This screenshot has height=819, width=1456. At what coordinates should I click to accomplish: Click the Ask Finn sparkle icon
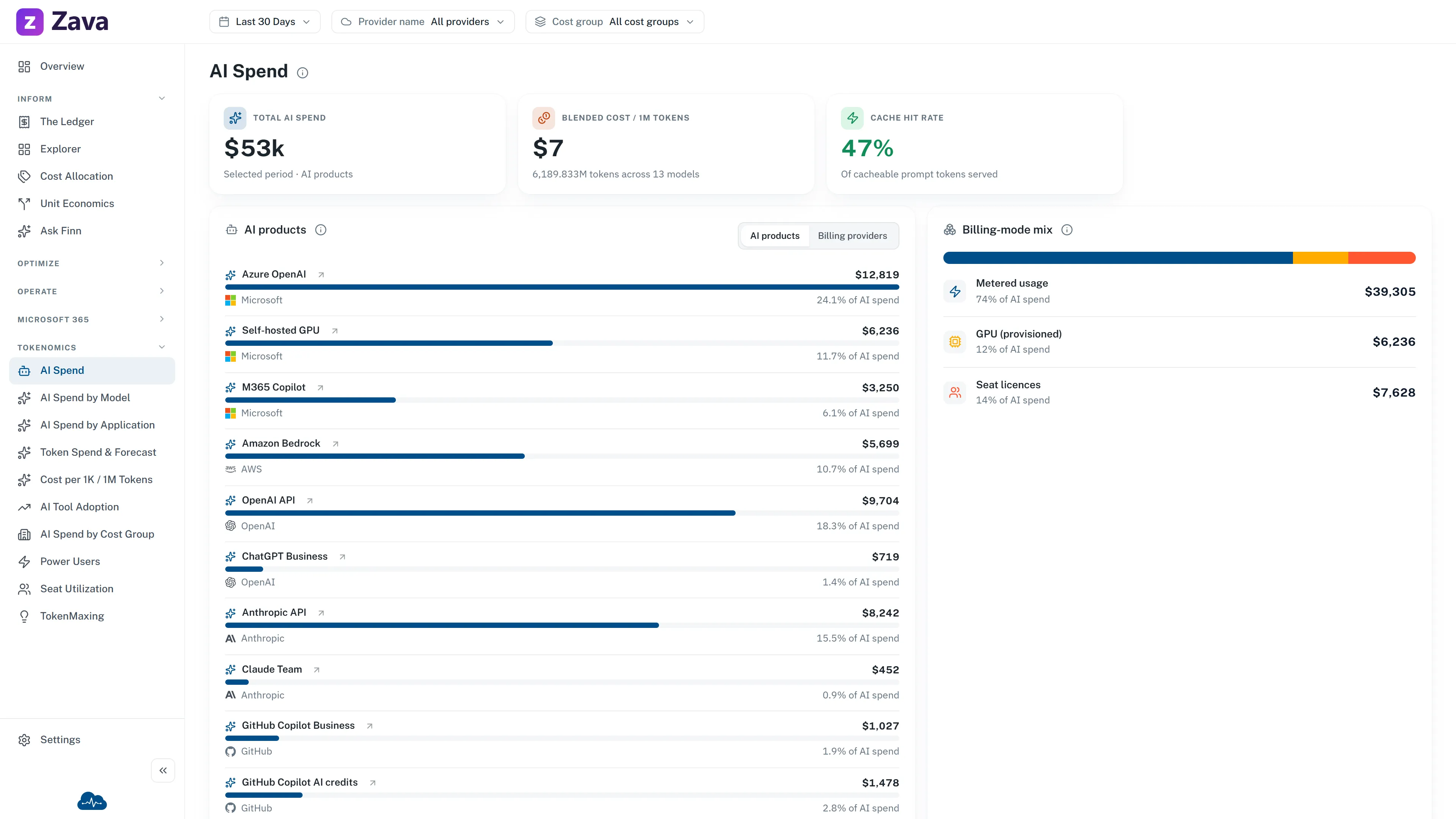coord(24,231)
